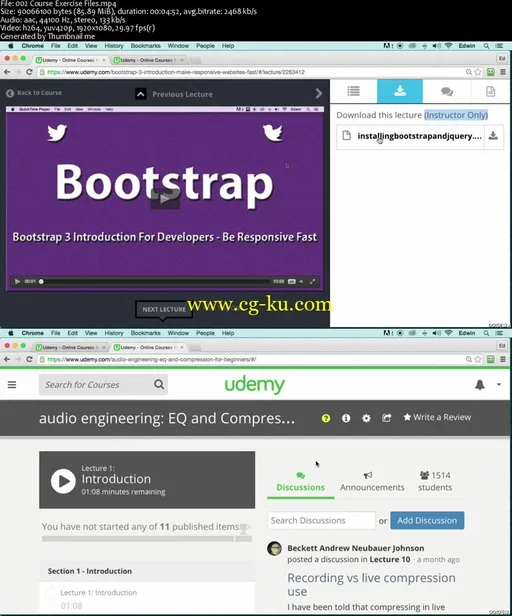Image resolution: width=512 pixels, height=616 pixels.
Task: Click the yellow help question-mark icon
Action: point(326,418)
